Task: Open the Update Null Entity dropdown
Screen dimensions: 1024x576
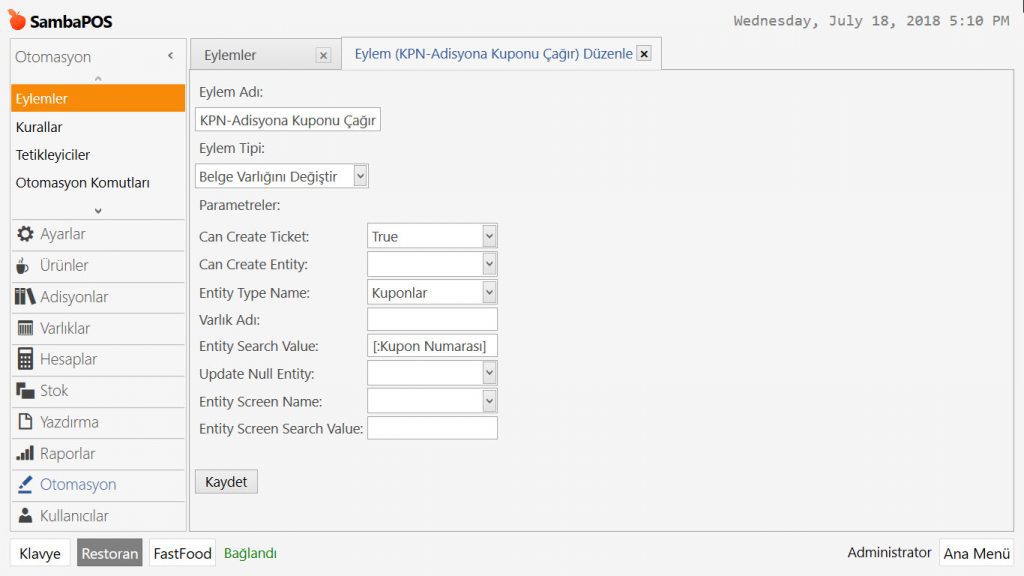Action: pyautogui.click(x=489, y=374)
